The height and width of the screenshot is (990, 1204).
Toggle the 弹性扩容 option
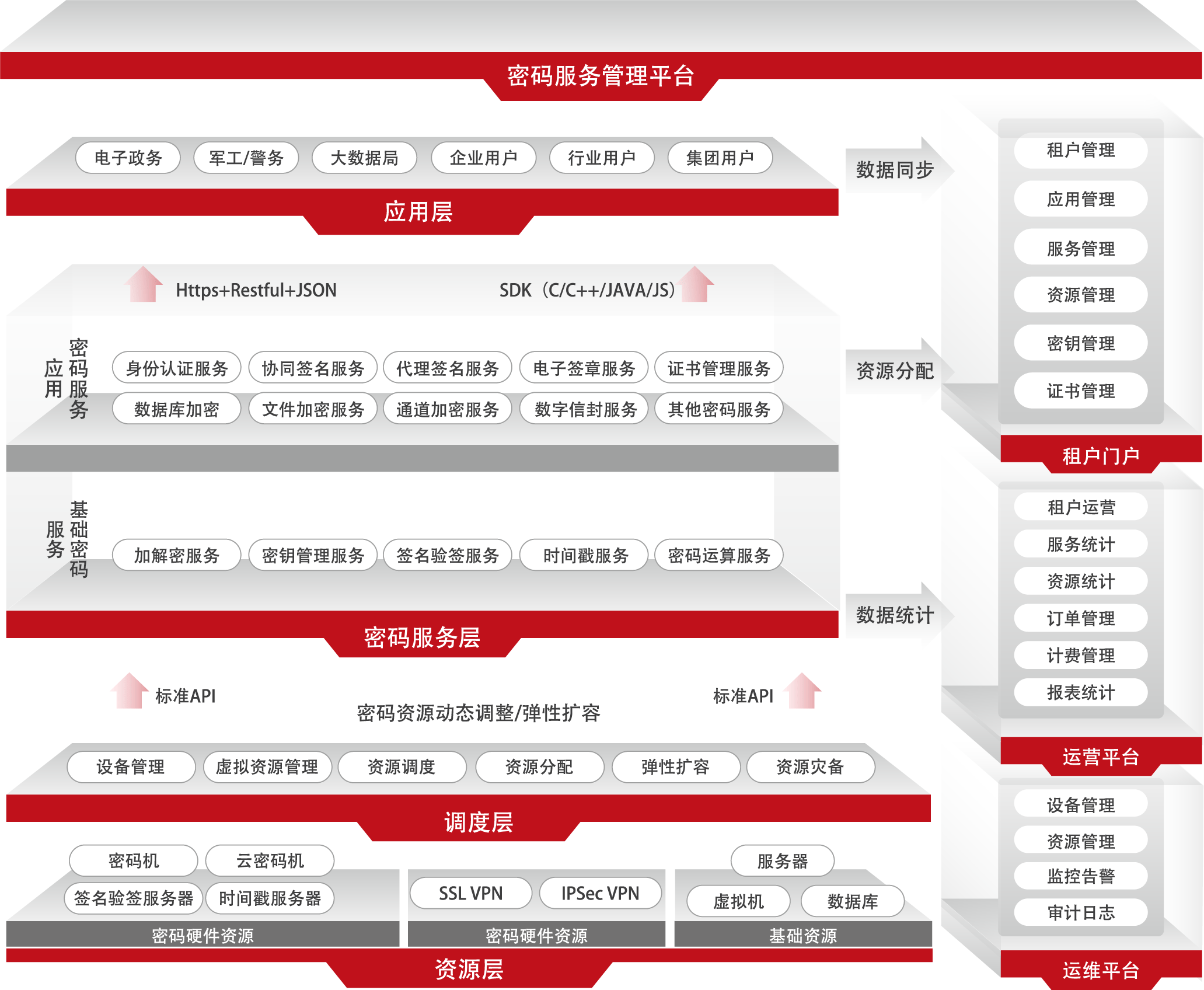tap(675, 768)
